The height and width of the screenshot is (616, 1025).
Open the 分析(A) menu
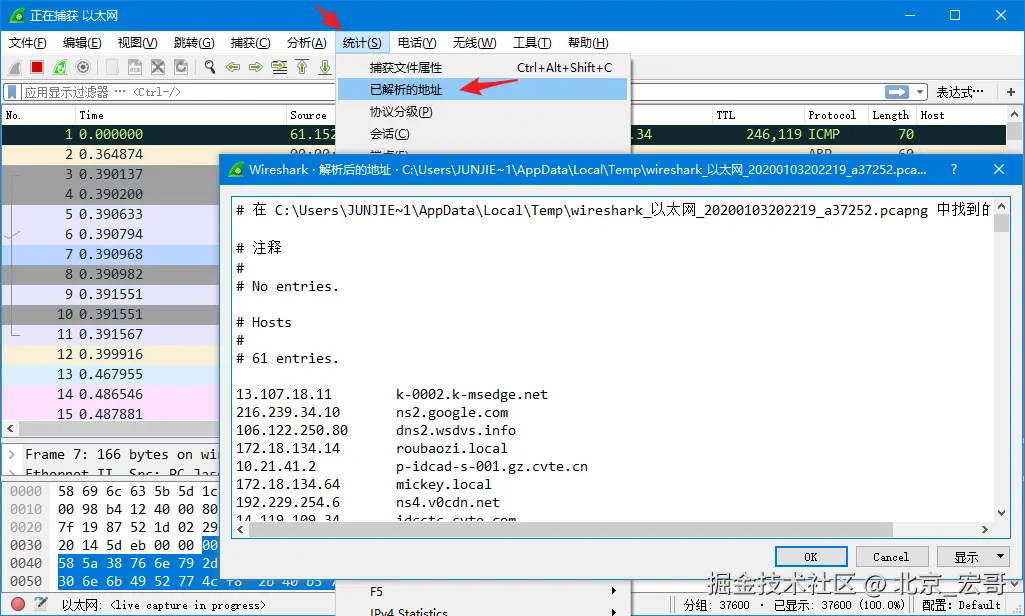(x=307, y=43)
